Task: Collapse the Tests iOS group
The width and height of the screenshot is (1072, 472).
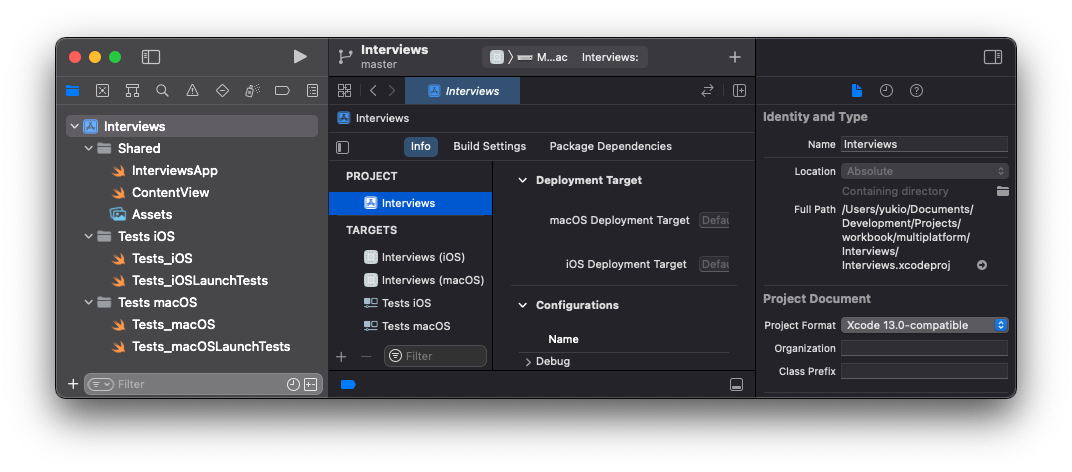Action: click(x=88, y=237)
